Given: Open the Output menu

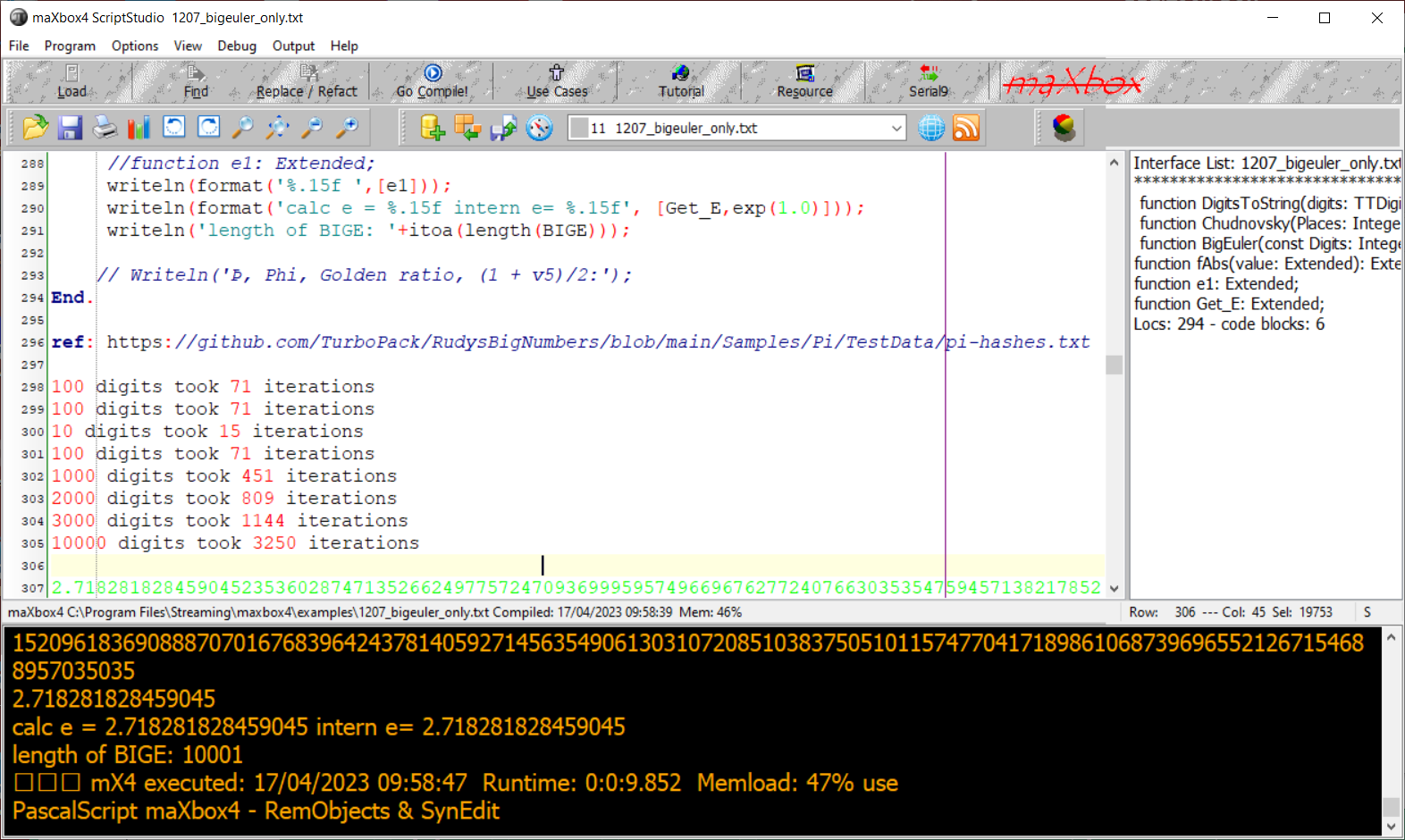Looking at the screenshot, I should coord(293,46).
